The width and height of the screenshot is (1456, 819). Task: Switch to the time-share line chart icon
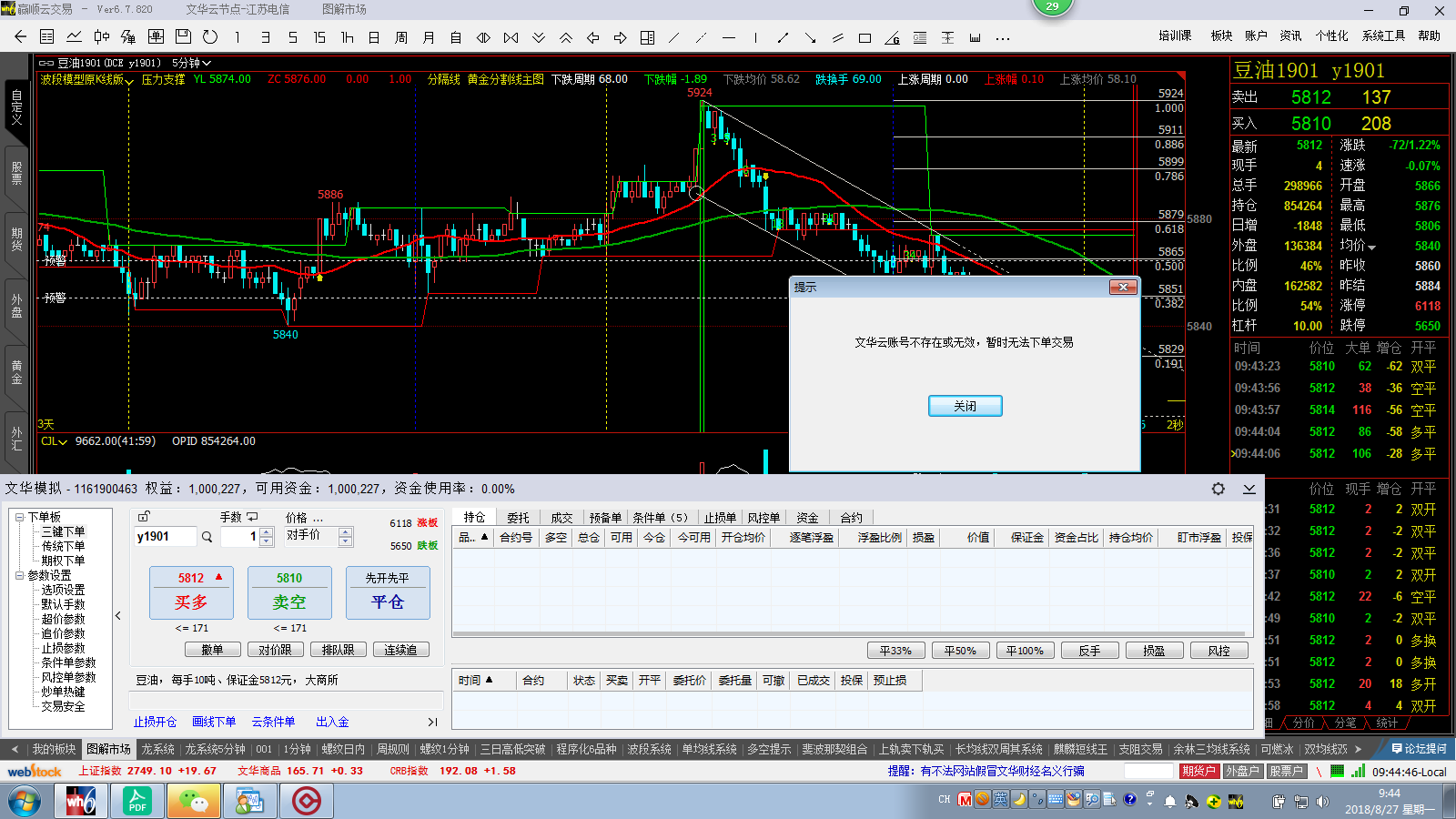click(75, 37)
